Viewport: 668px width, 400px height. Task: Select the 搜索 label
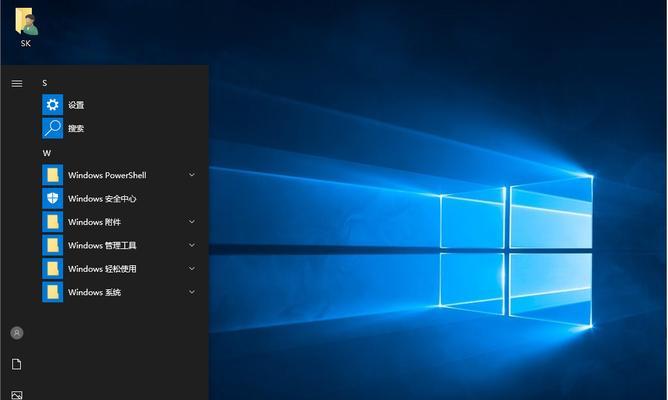(76, 129)
